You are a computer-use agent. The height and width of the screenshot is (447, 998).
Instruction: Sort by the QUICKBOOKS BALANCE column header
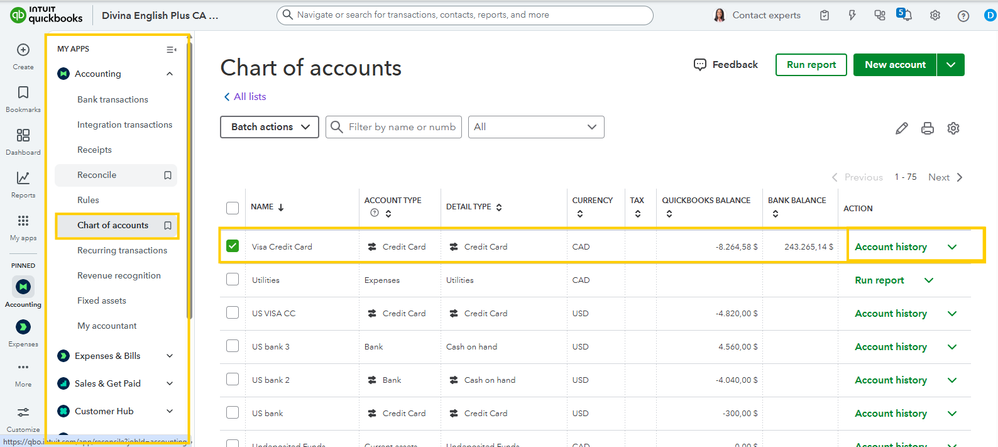tap(706, 207)
